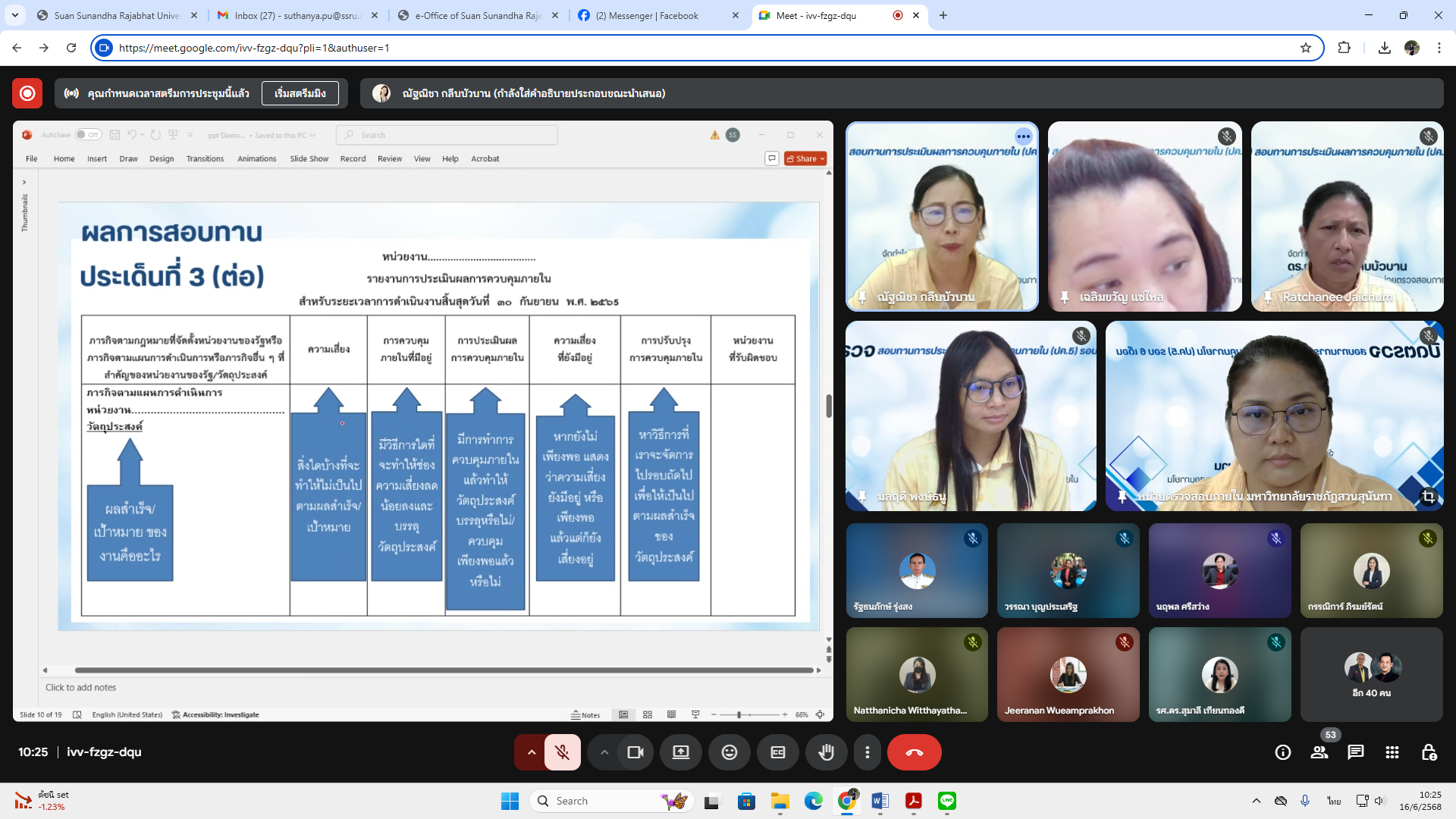Toggle the camera on or off
Image resolution: width=1456 pixels, height=819 pixels.
coord(635,752)
